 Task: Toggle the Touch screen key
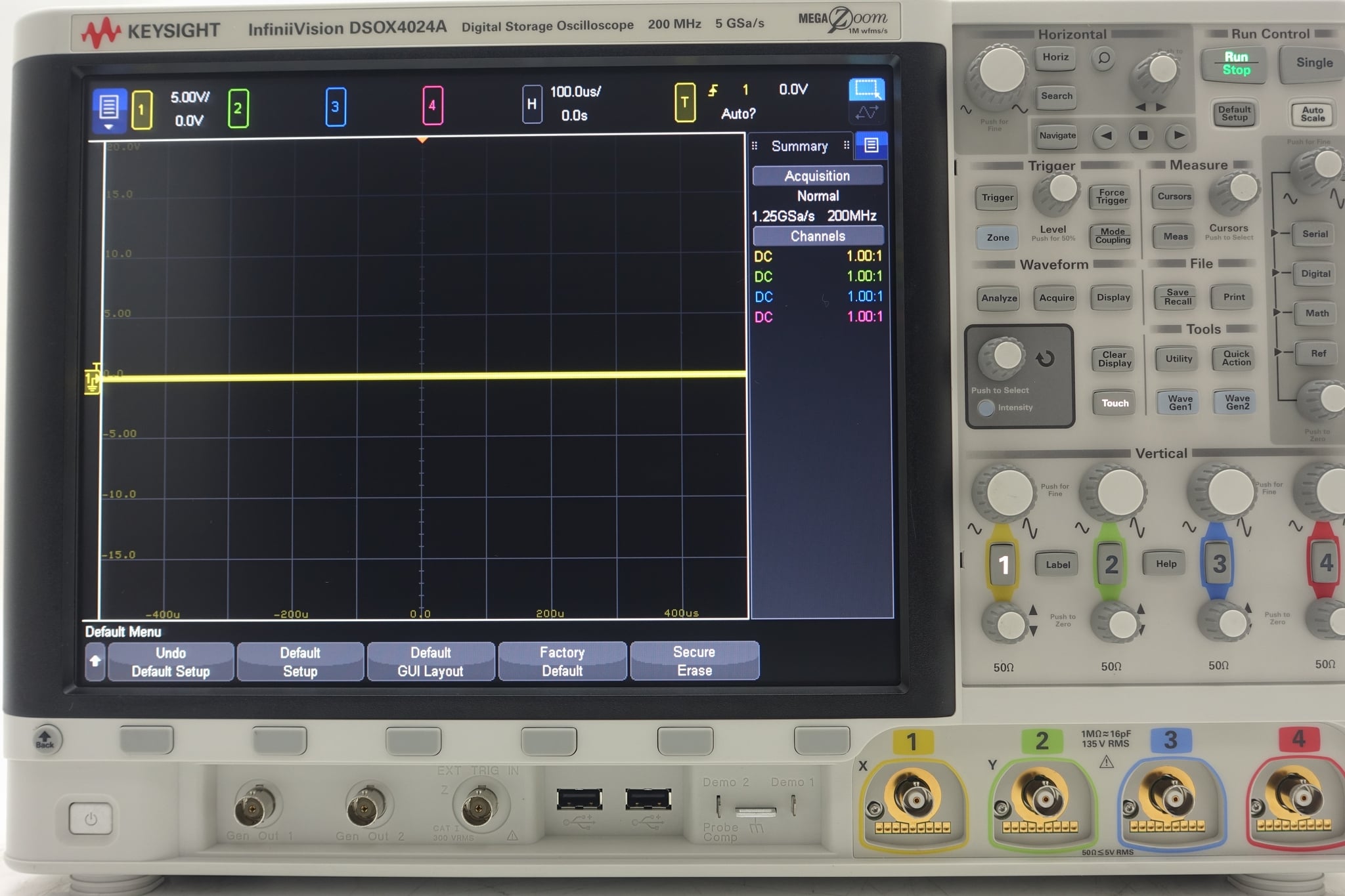click(1114, 403)
